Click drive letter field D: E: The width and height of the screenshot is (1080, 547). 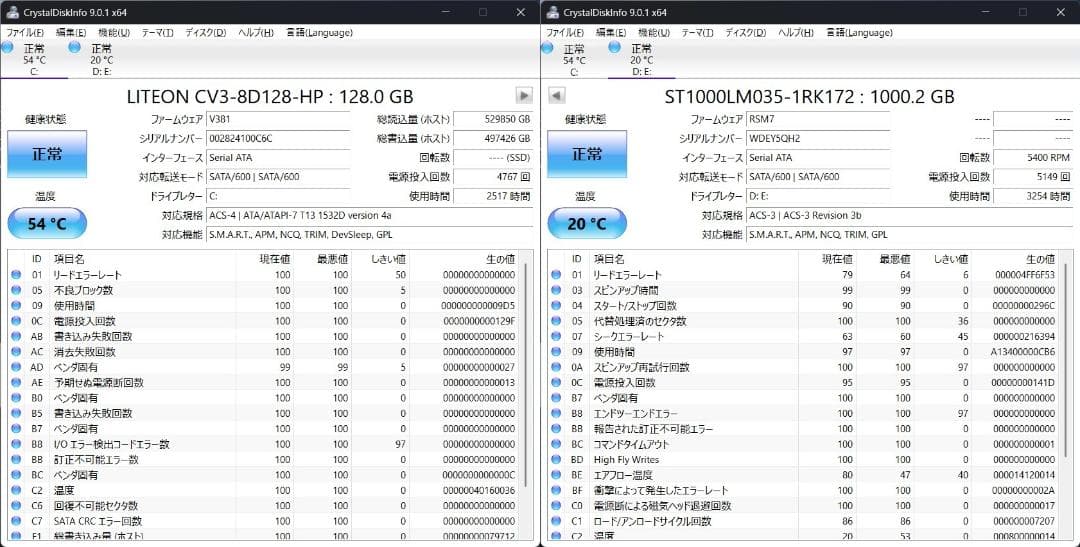pos(818,196)
